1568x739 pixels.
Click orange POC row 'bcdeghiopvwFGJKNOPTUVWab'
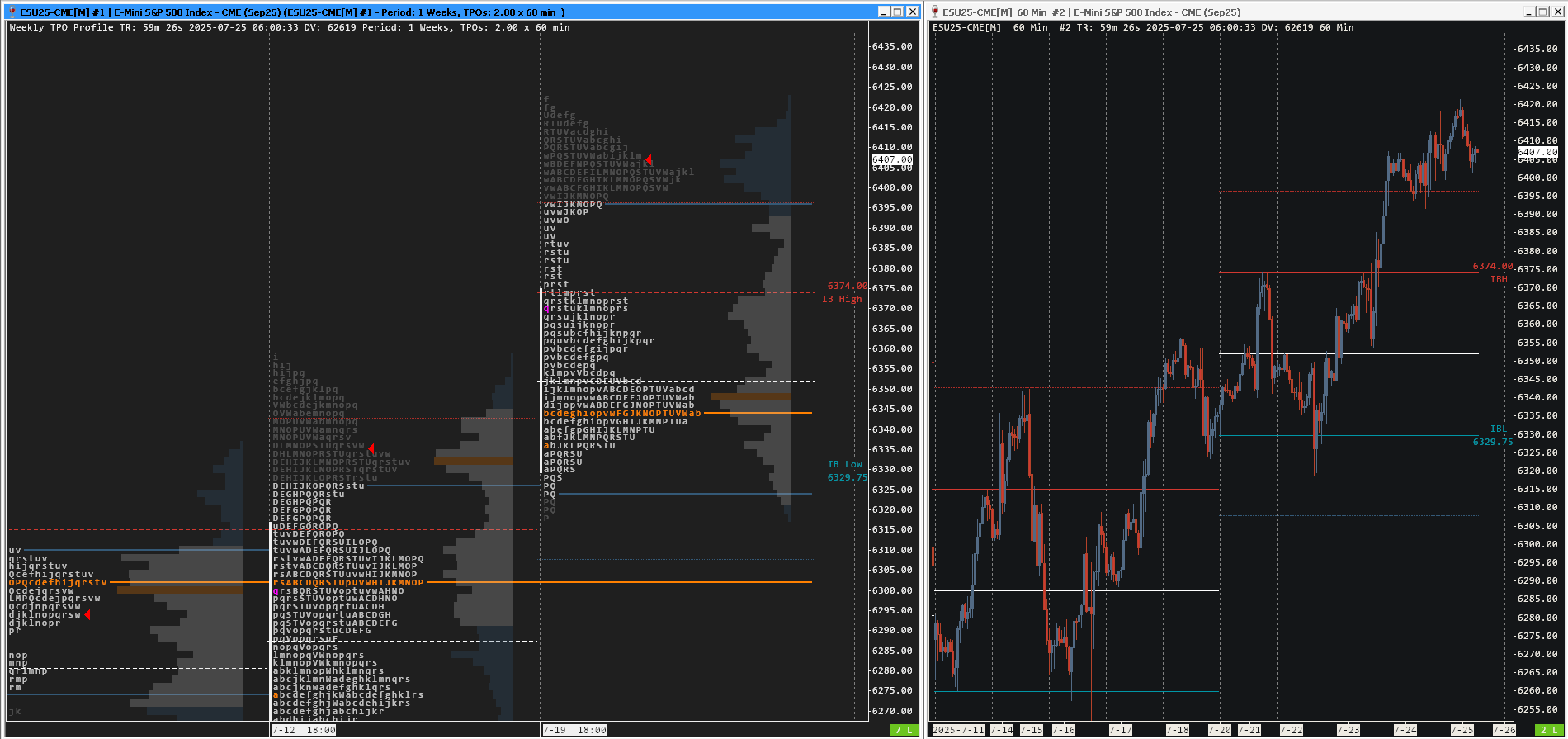(x=622, y=413)
